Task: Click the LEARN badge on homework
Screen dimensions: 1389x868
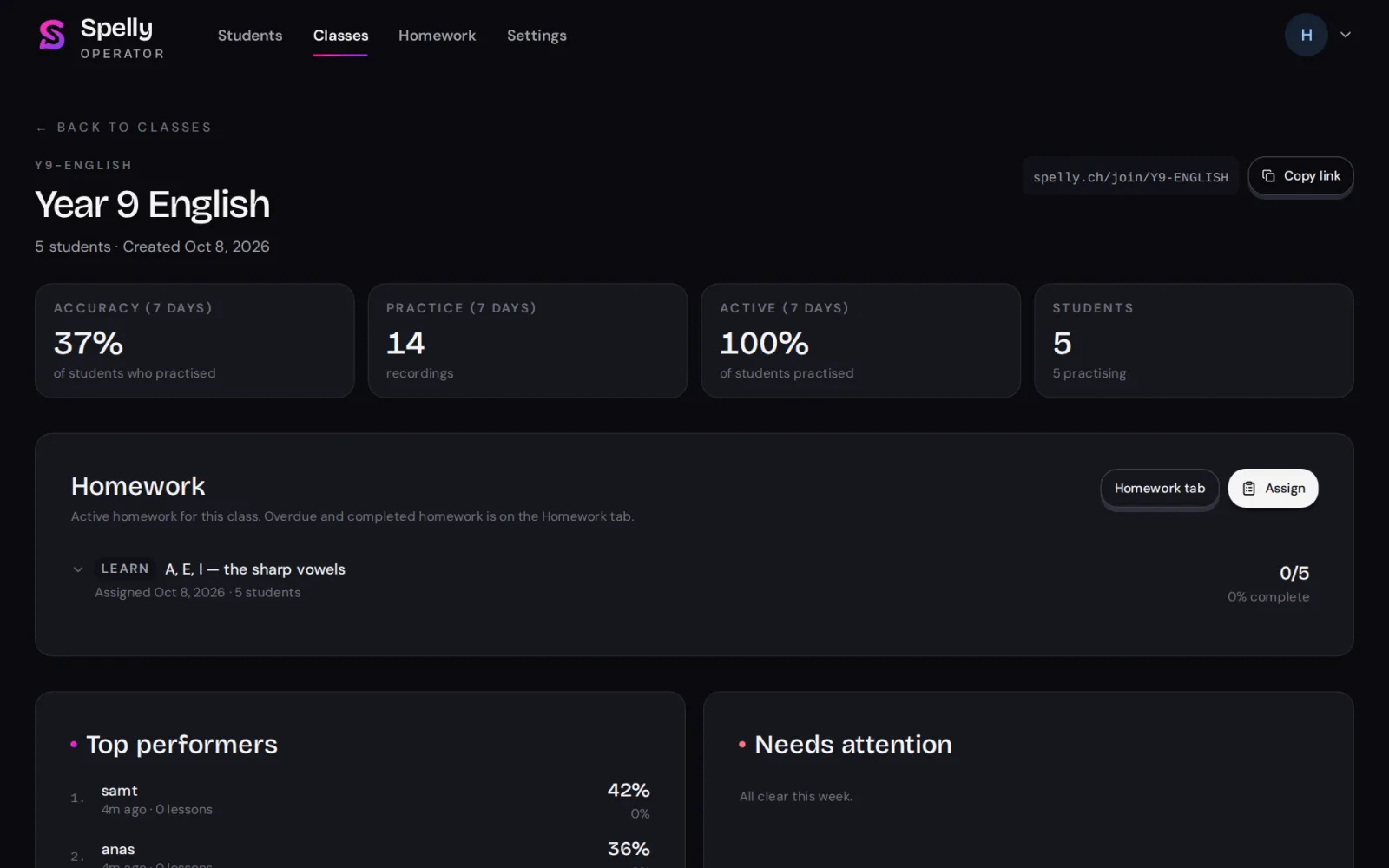Action: tap(125, 569)
